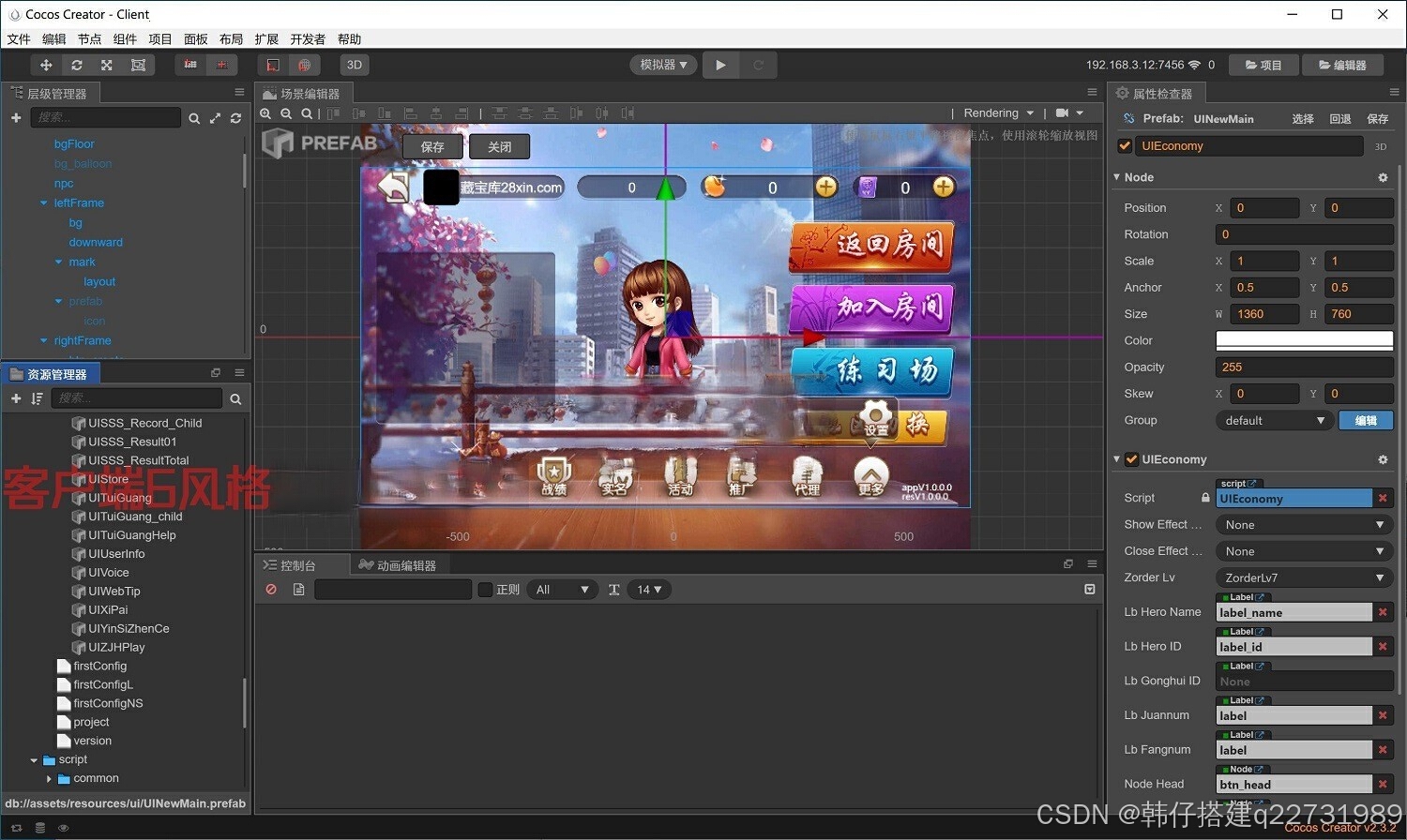This screenshot has width=1407, height=840.
Task: Click the Add node plus icon in hierarchy panel
Action: click(16, 117)
